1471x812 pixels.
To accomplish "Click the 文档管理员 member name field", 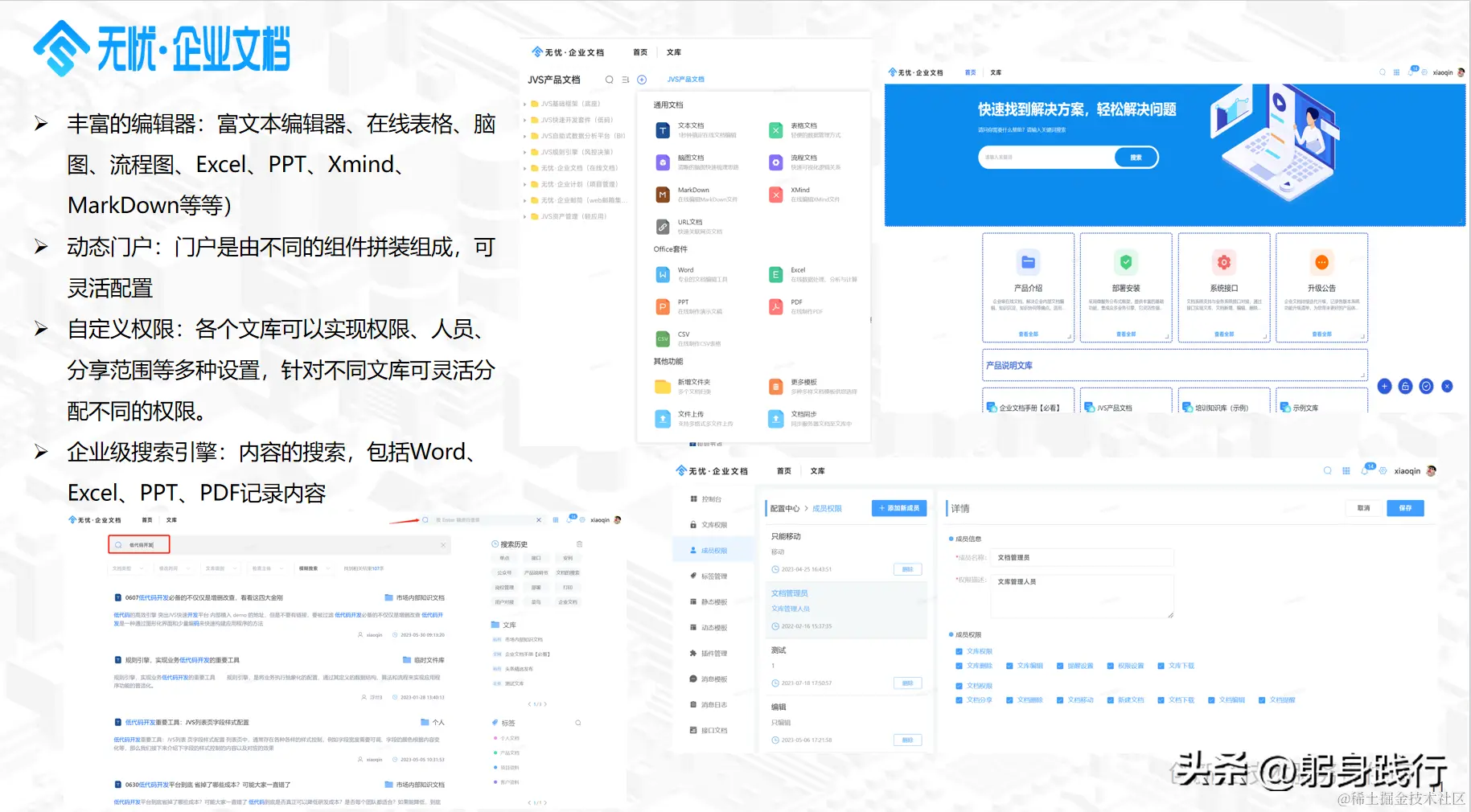I will 1083,557.
